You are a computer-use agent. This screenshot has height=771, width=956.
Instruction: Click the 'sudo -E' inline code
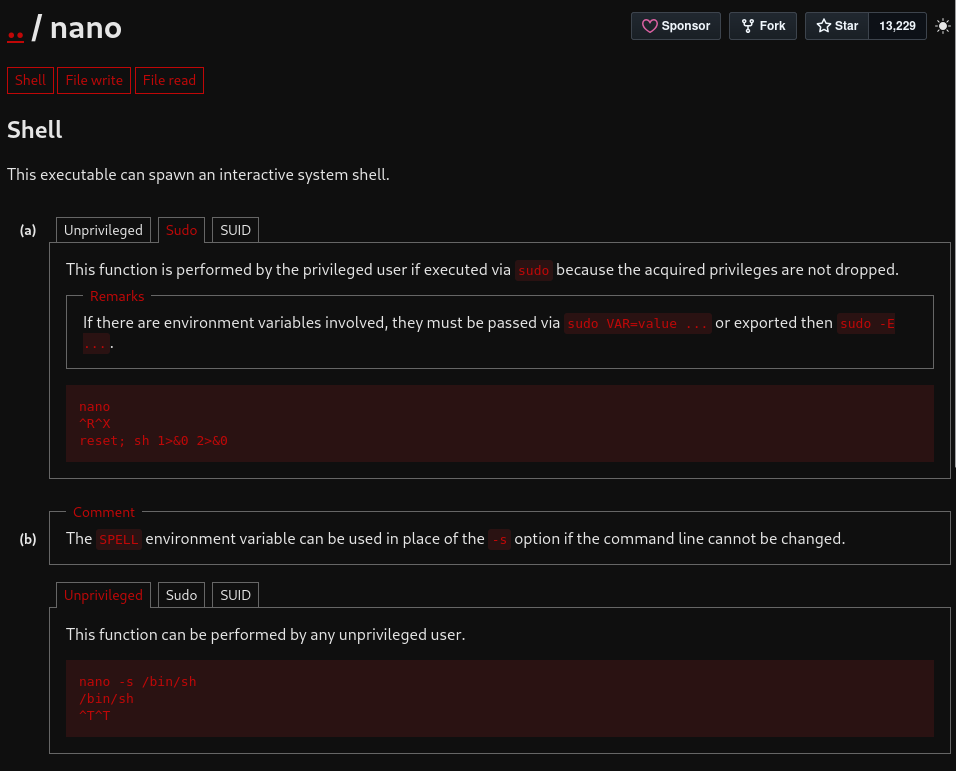[866, 323]
